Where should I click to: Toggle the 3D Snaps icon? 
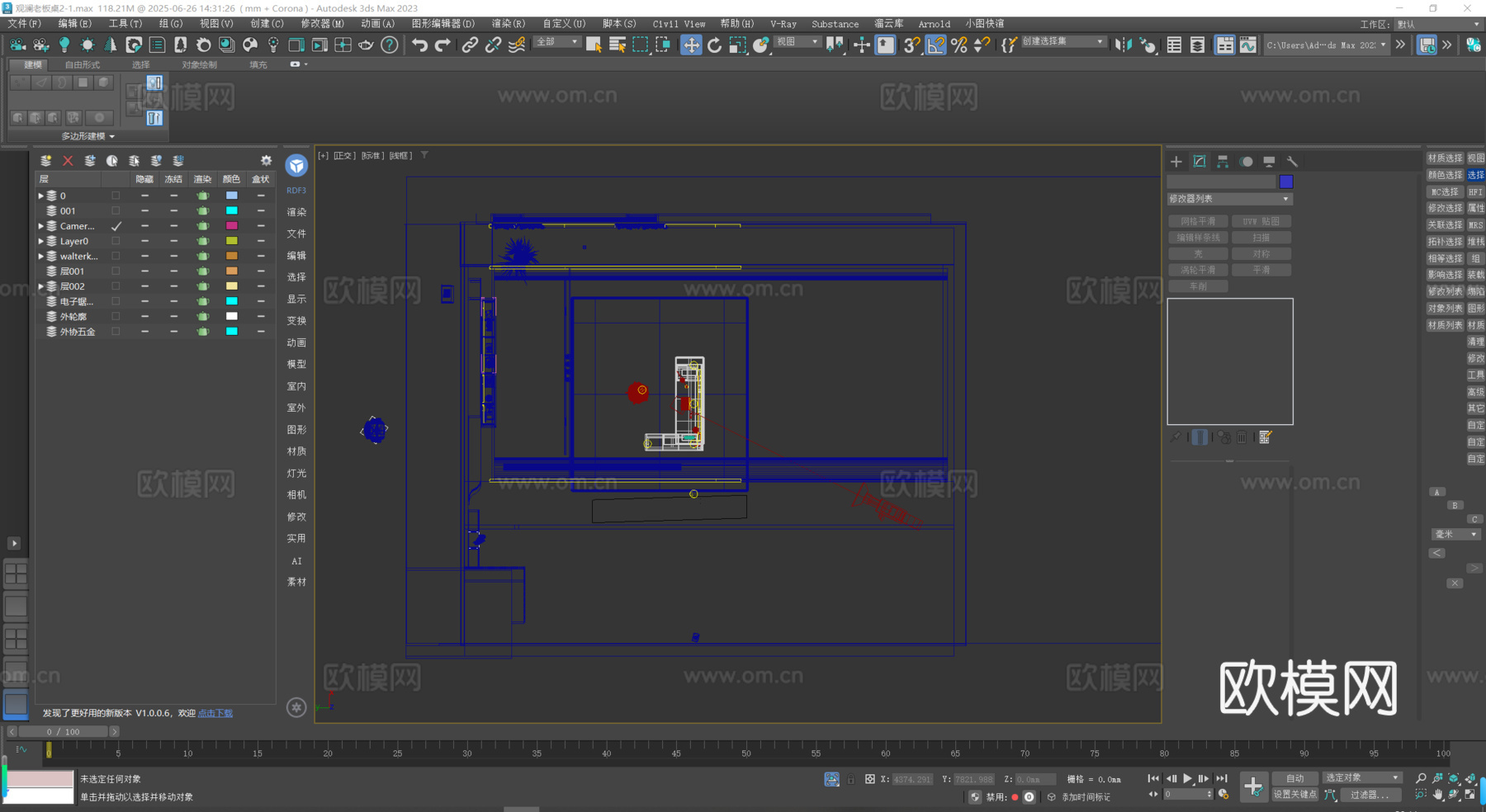(x=911, y=45)
